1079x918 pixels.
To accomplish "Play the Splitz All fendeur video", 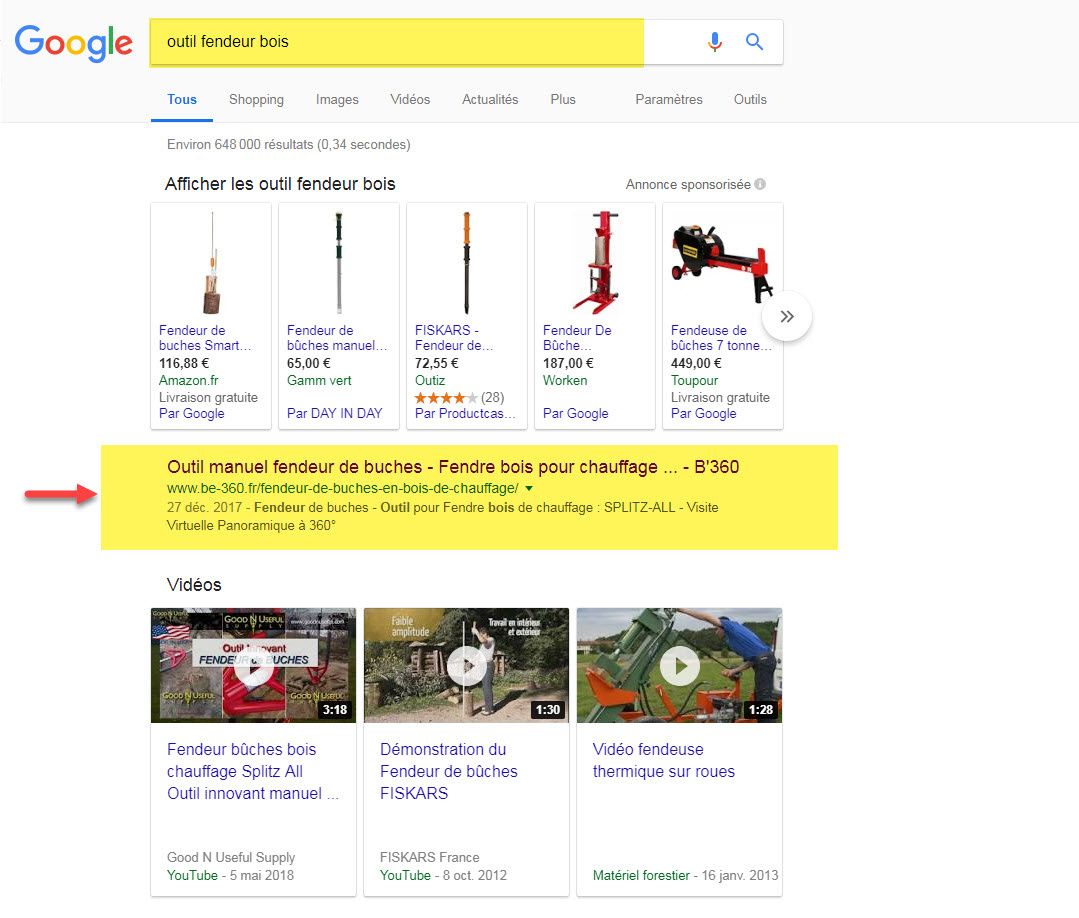I will 253,665.
